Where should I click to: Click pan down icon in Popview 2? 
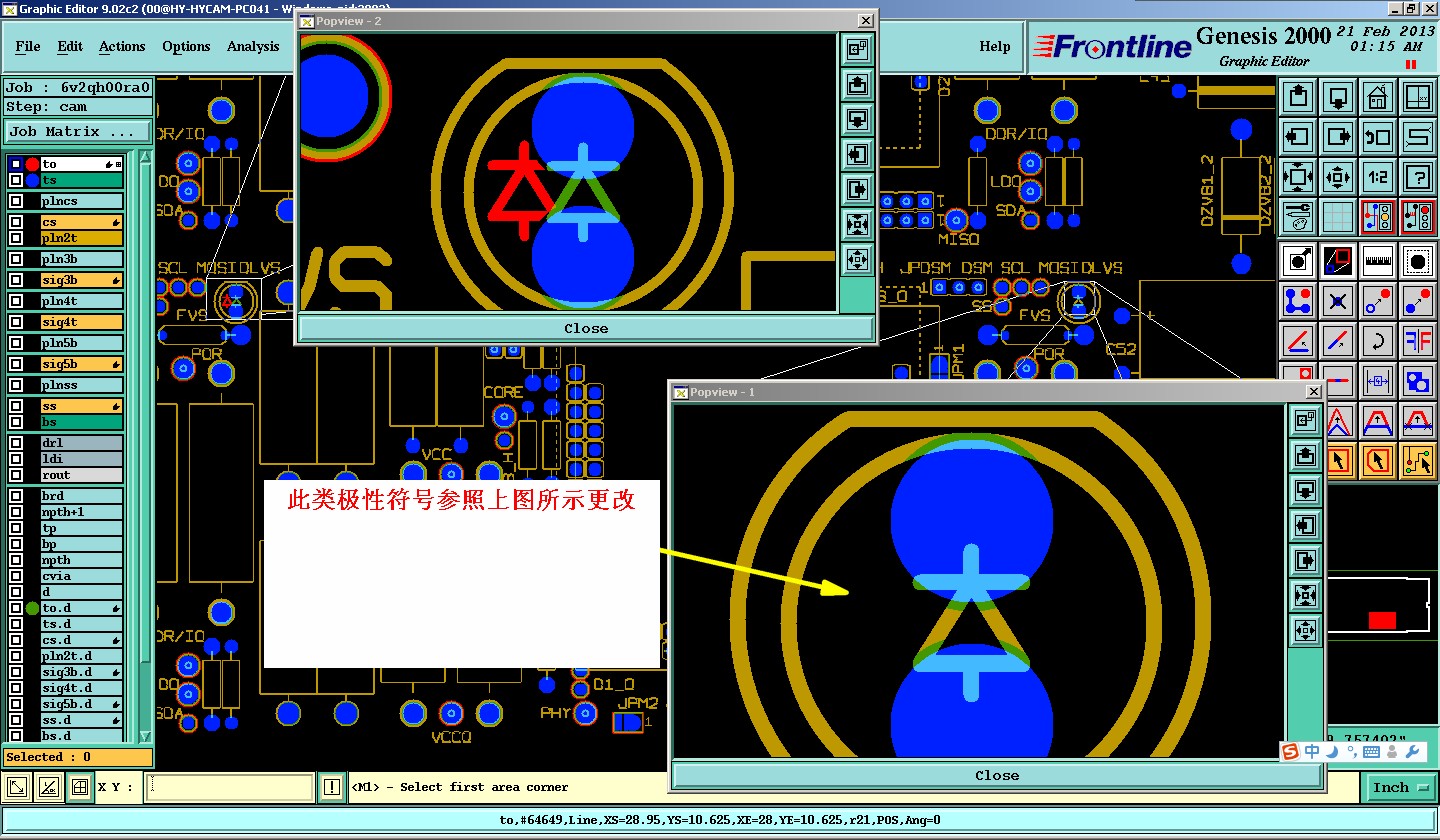[x=856, y=119]
